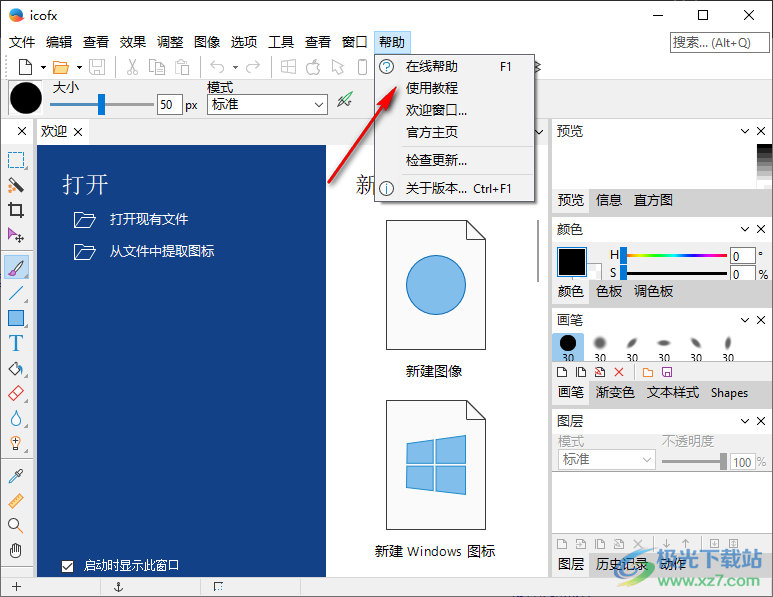Switch to the 直方图 tab
The width and height of the screenshot is (773, 597).
tap(653, 200)
